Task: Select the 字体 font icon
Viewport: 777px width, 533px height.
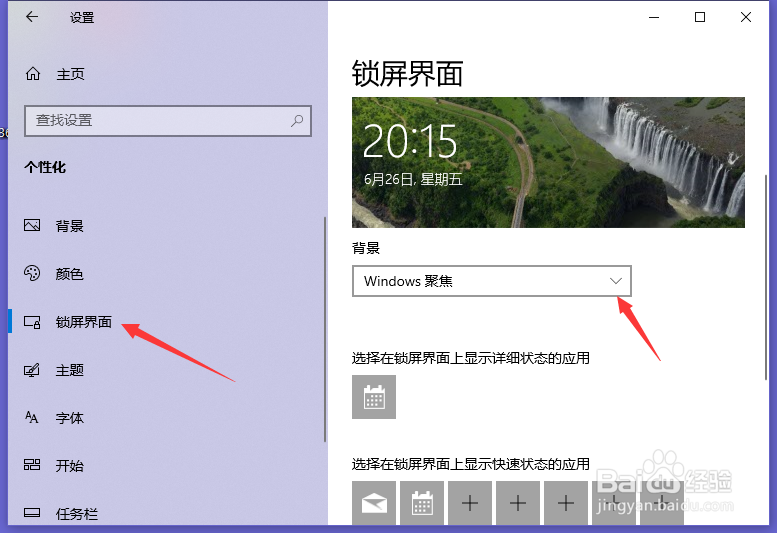Action: (x=32, y=417)
